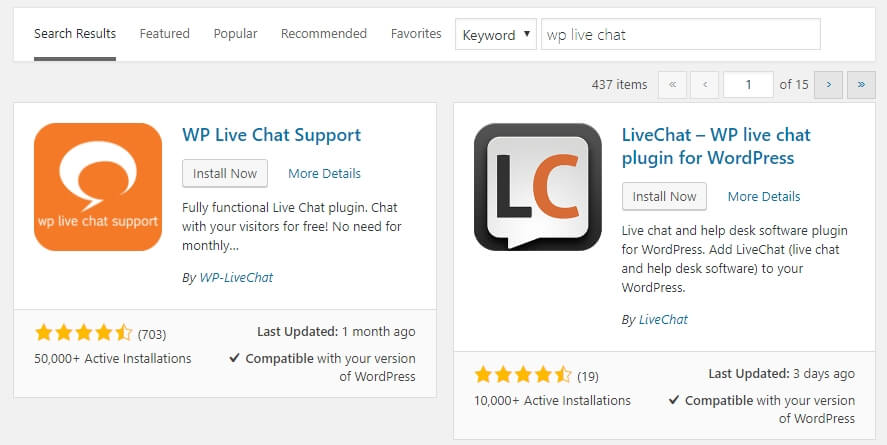Open the Favorites tab
Viewport: 887px width, 445px height.
(416, 34)
